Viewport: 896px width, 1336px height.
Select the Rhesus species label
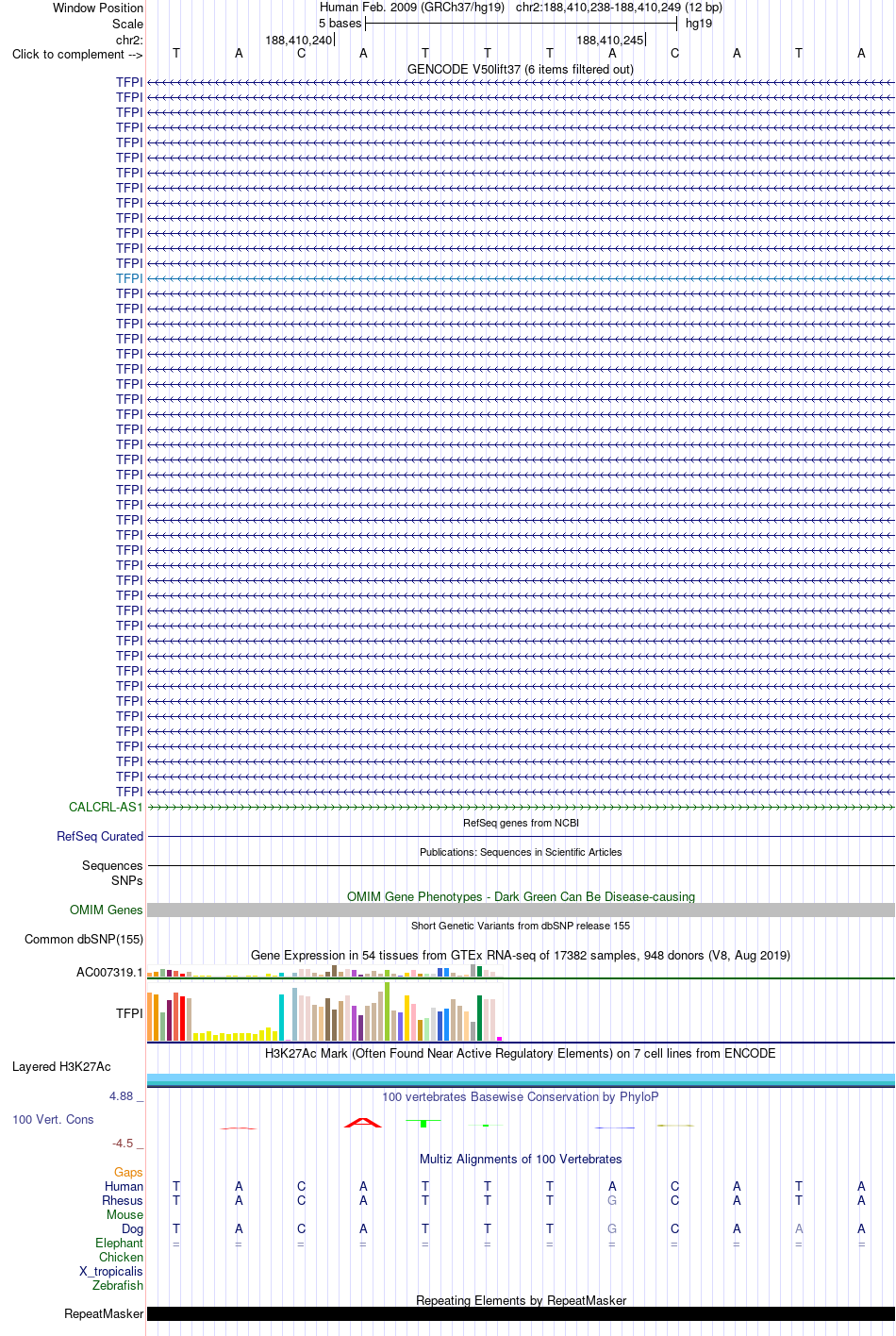coord(123,1200)
